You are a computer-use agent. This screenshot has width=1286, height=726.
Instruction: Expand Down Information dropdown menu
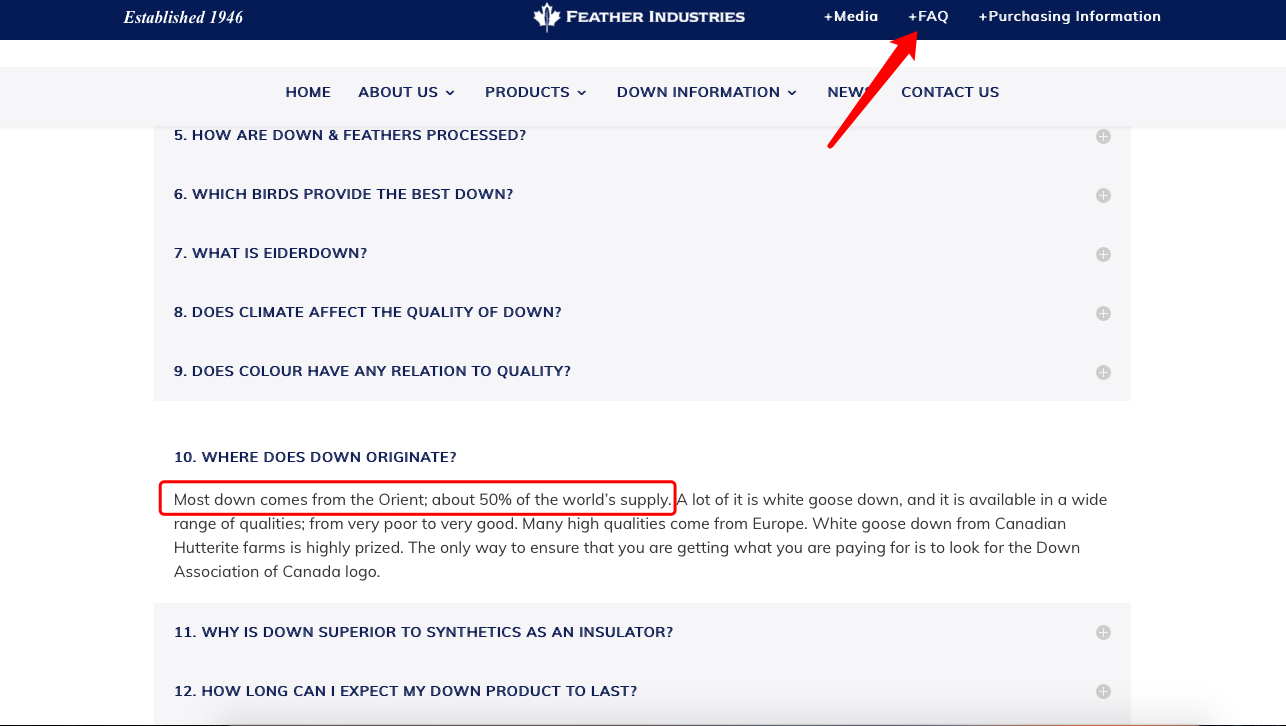coord(707,92)
